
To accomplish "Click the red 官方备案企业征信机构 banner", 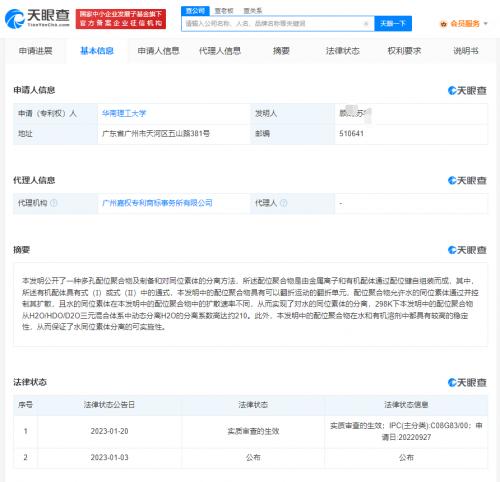I will click(x=121, y=19).
